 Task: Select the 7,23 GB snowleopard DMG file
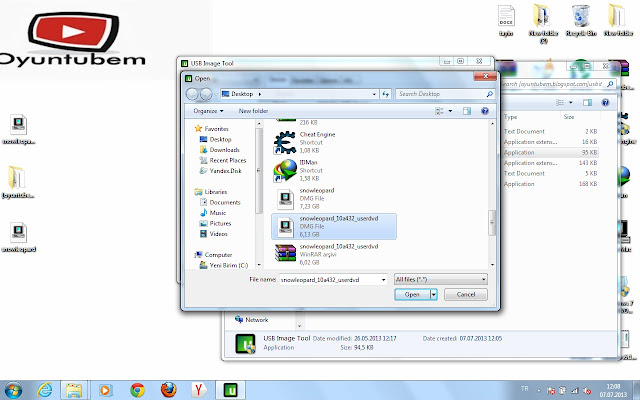tap(334, 198)
